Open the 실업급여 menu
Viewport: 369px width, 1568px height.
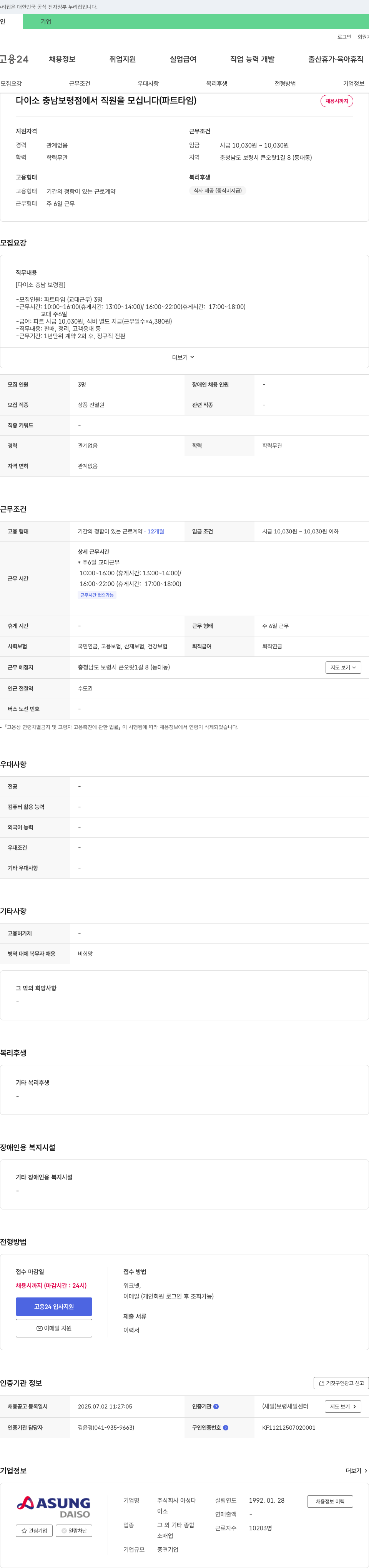183,59
